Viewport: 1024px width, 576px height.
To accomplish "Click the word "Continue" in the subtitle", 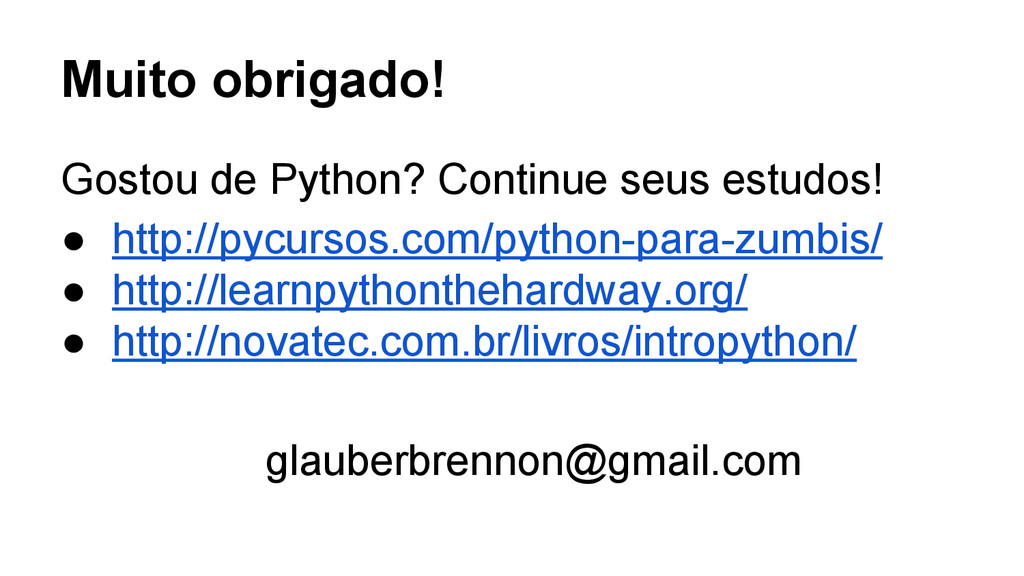I will [522, 180].
